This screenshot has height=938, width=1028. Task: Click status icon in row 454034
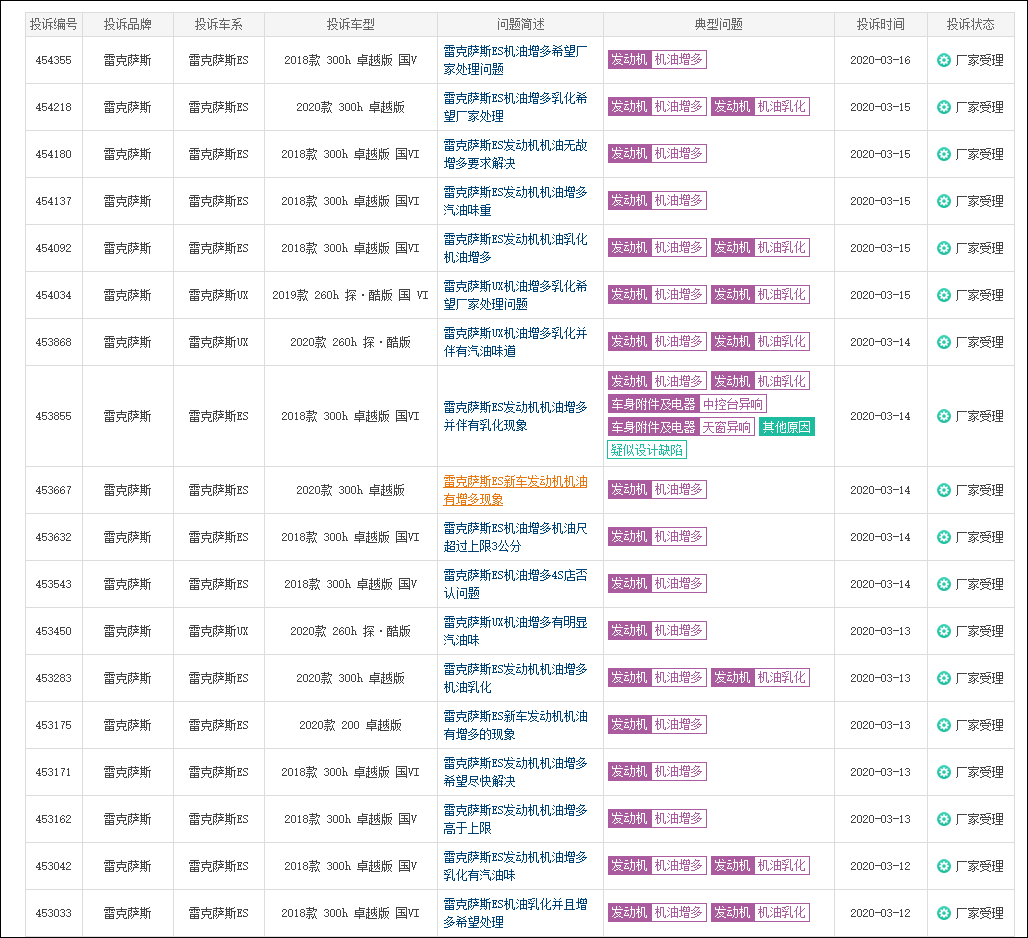coord(943,296)
